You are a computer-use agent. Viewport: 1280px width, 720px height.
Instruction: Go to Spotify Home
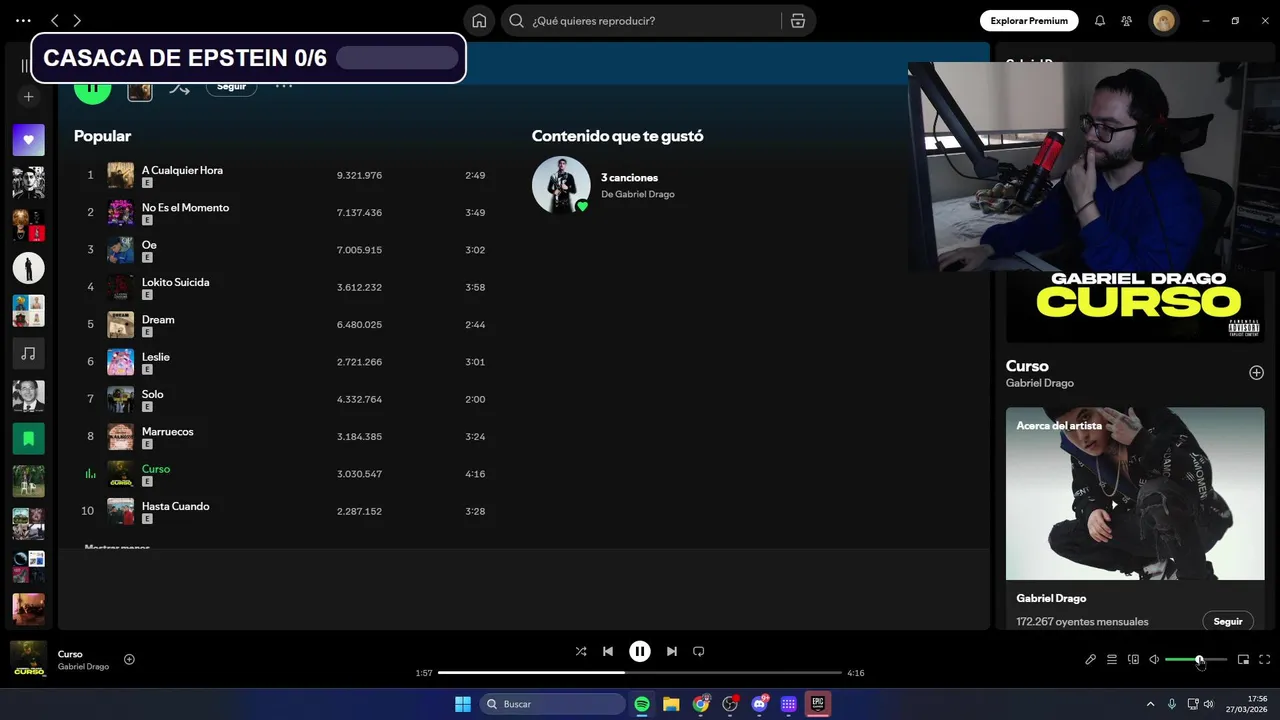479,21
